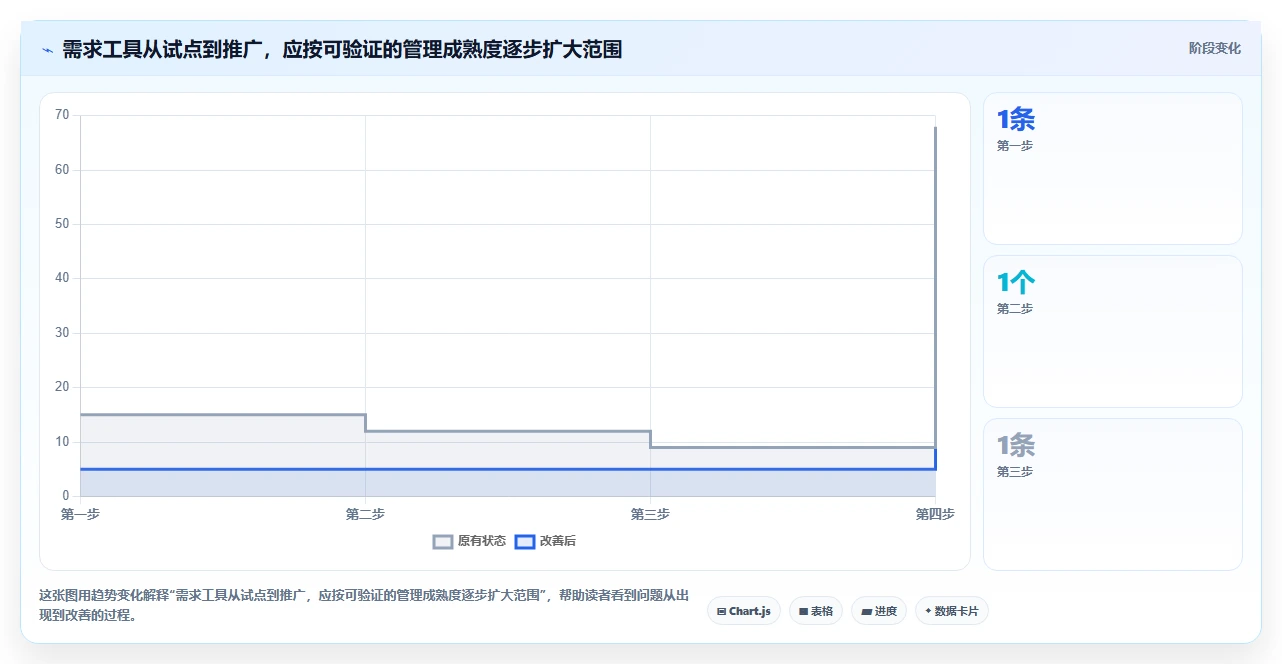Select the 进度 tag
The width and height of the screenshot is (1282, 664).
(x=879, y=610)
